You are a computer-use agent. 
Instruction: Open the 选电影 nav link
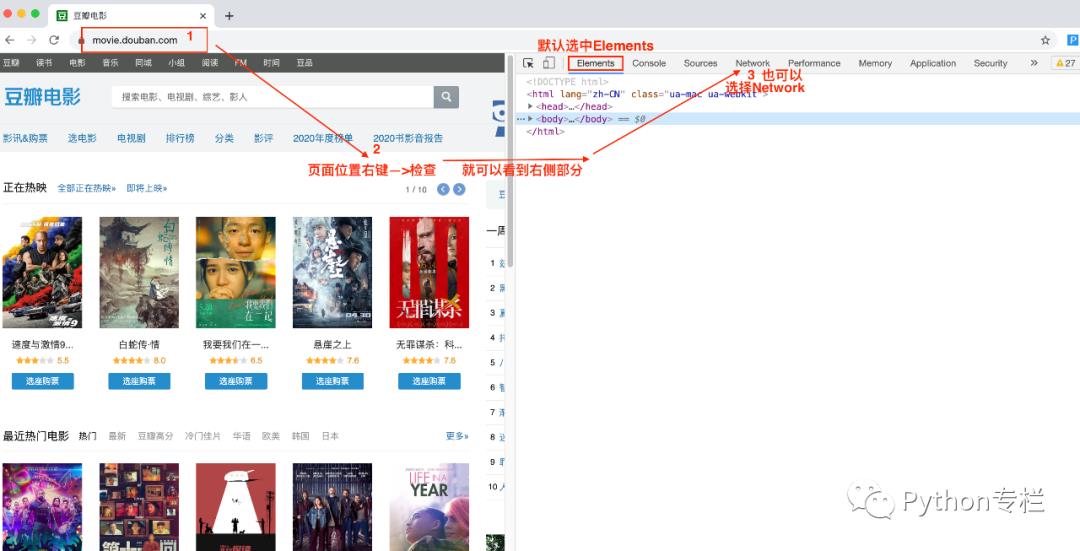(x=82, y=138)
